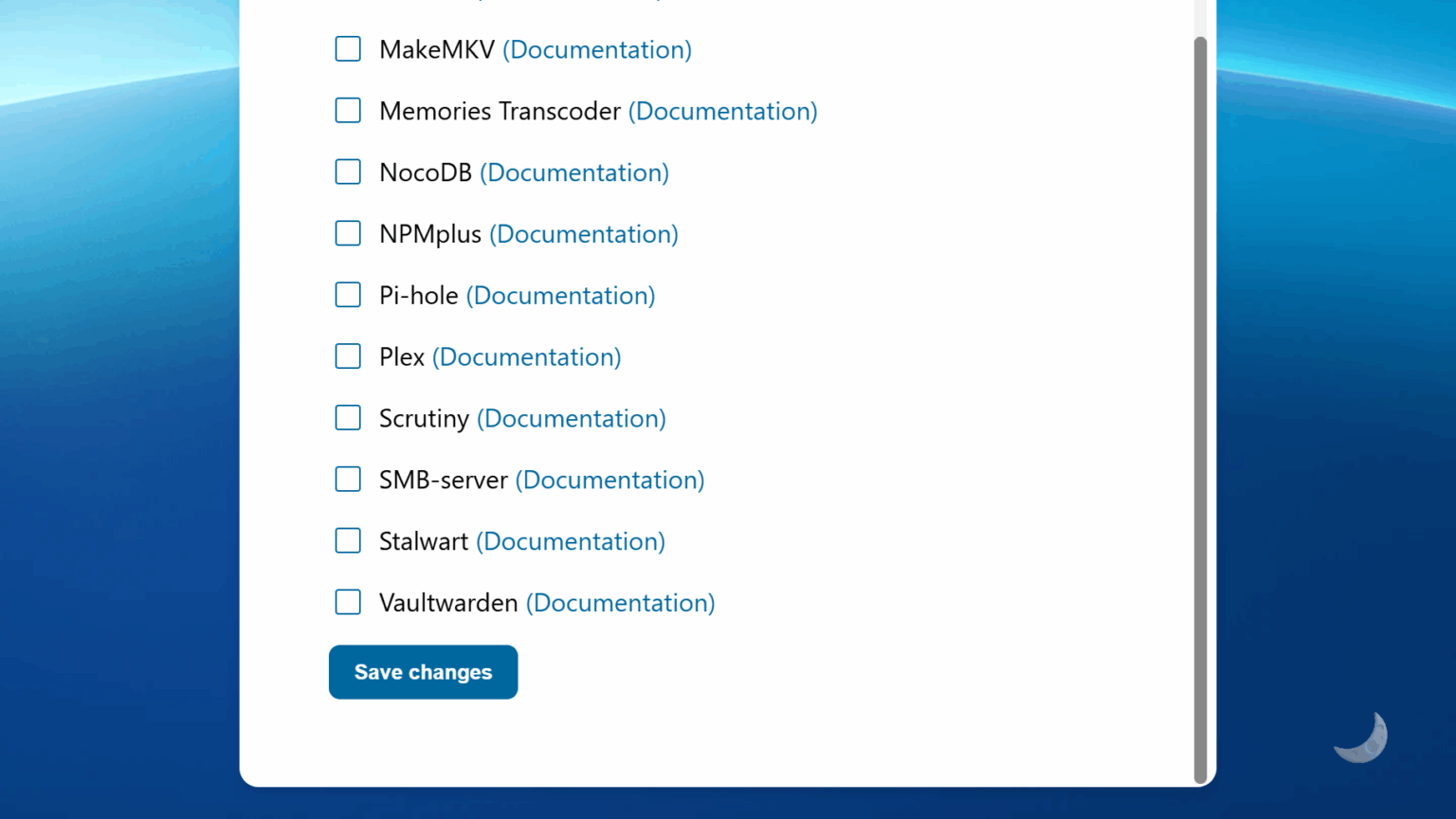Check the Memories Transcoder option
Screen dimensions: 1456x819
coord(348,110)
